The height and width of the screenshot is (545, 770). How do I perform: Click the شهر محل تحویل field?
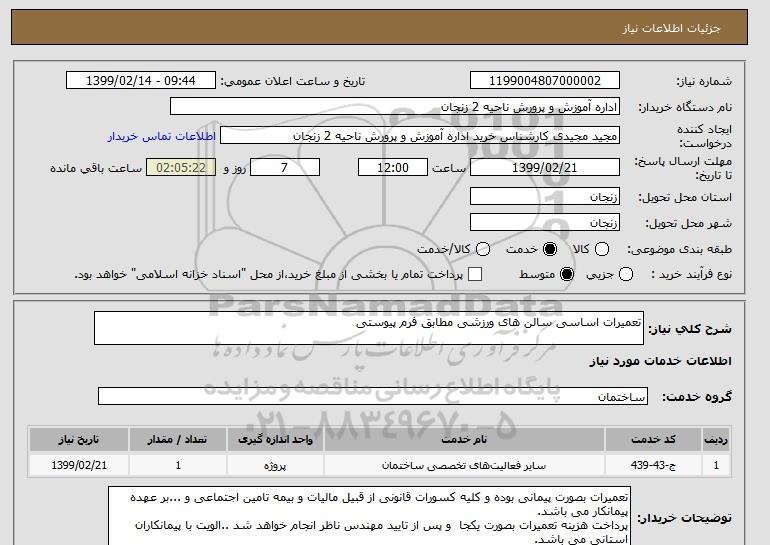point(545,222)
